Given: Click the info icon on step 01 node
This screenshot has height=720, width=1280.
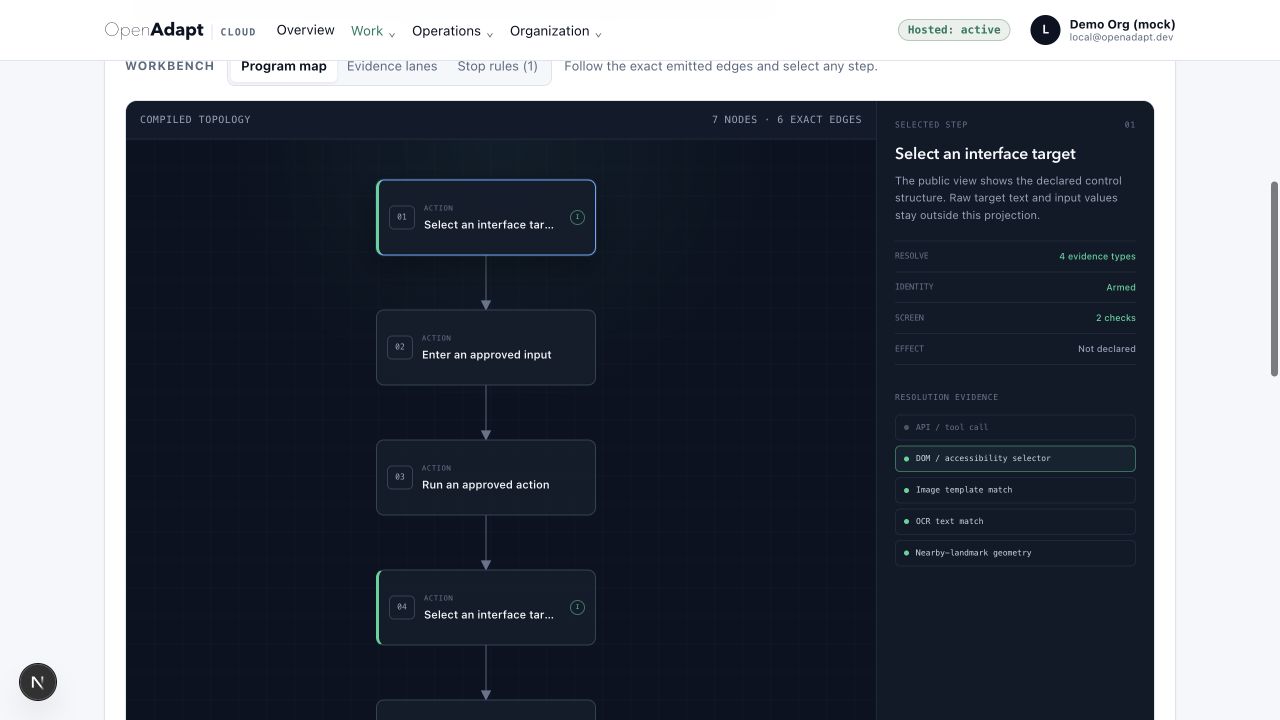Looking at the screenshot, I should 577,217.
